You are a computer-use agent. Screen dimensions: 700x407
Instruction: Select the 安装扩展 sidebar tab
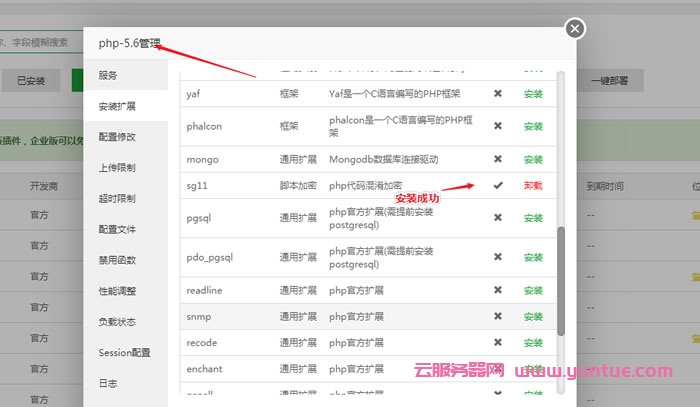(117, 106)
